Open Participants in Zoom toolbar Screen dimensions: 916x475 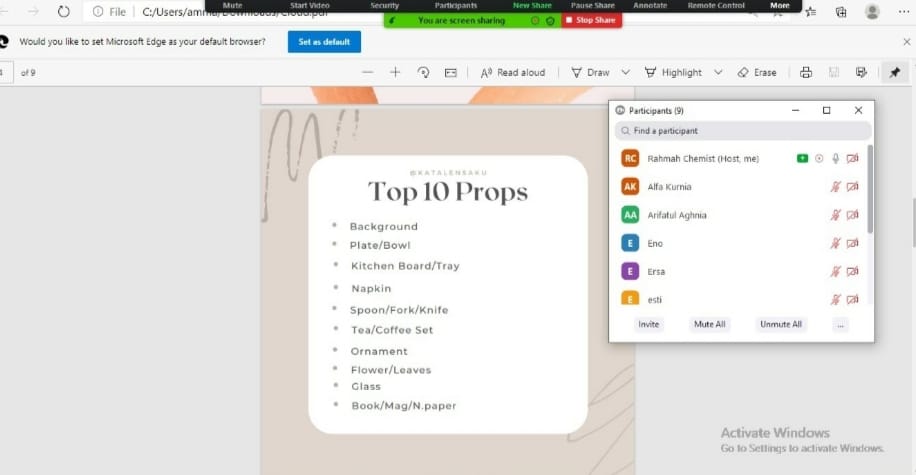click(456, 5)
